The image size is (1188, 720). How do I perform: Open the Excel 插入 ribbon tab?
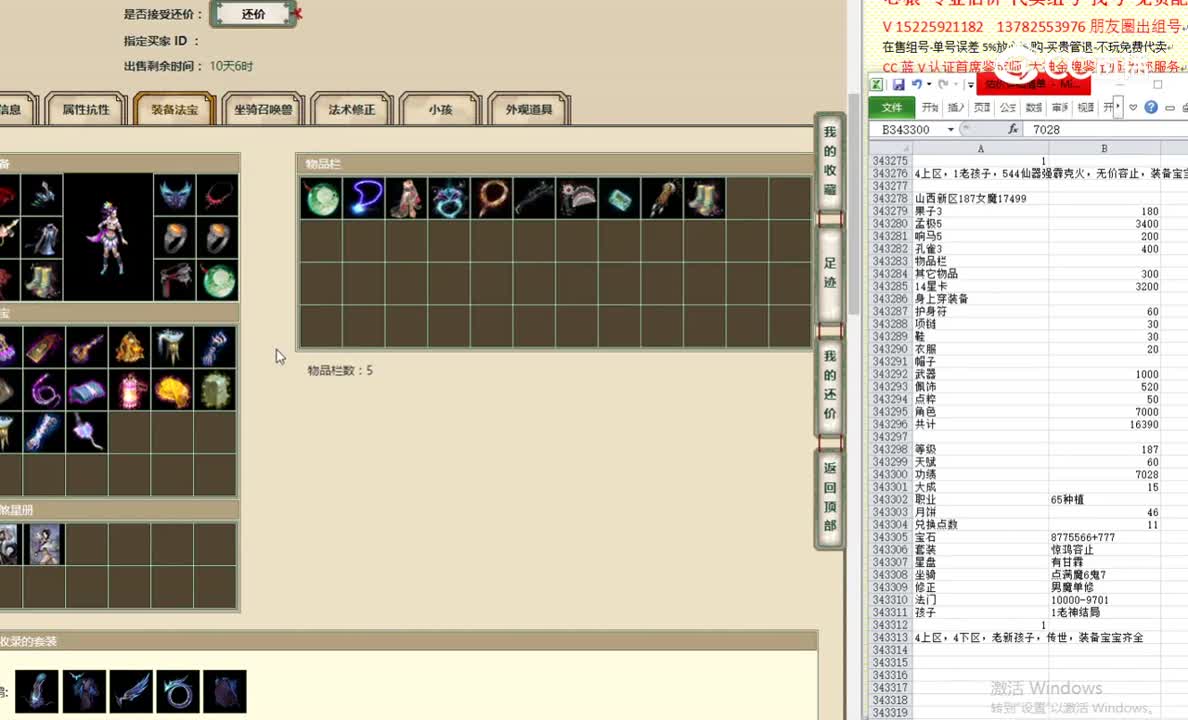956,108
